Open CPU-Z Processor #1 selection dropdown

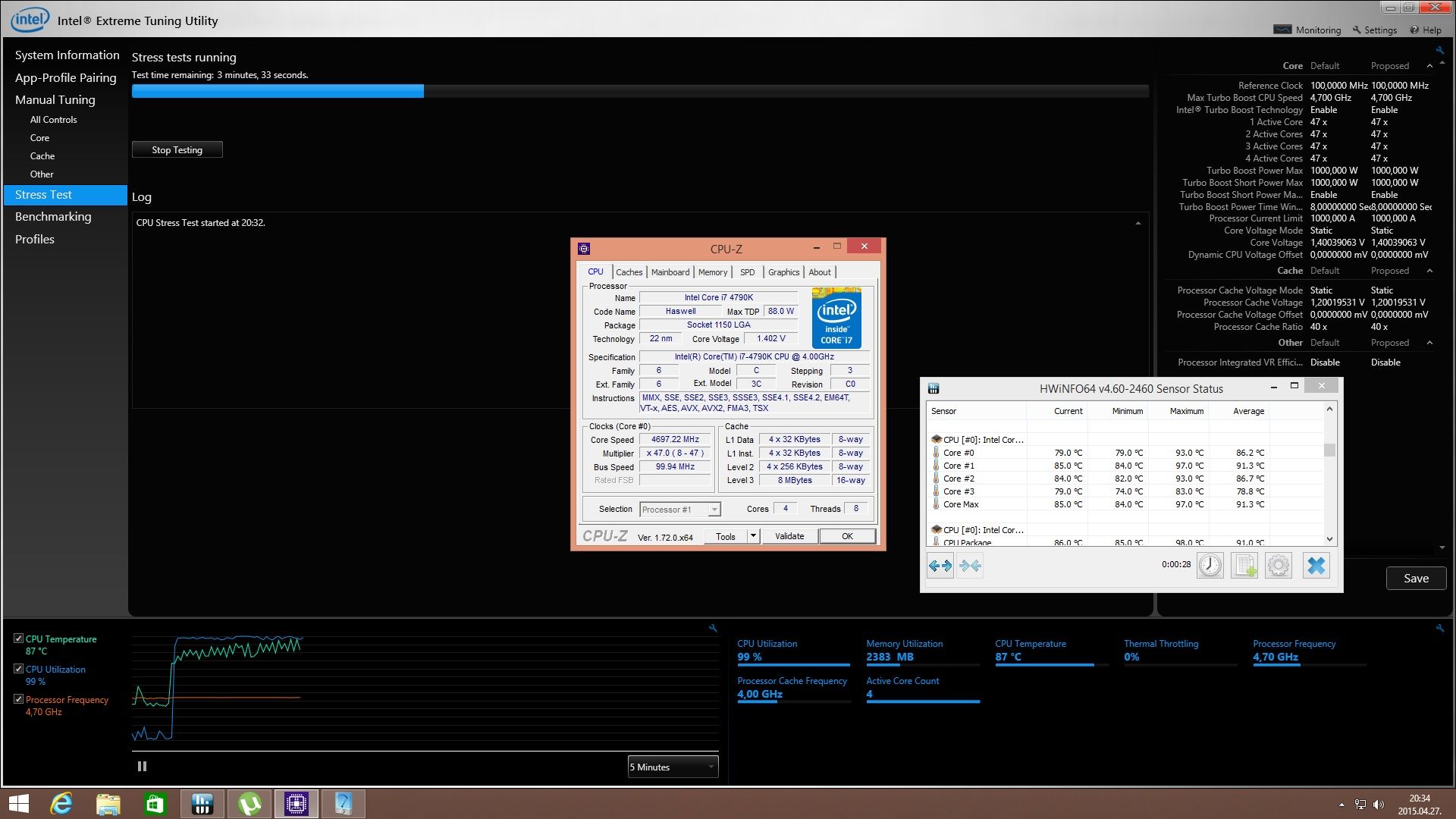[x=680, y=510]
